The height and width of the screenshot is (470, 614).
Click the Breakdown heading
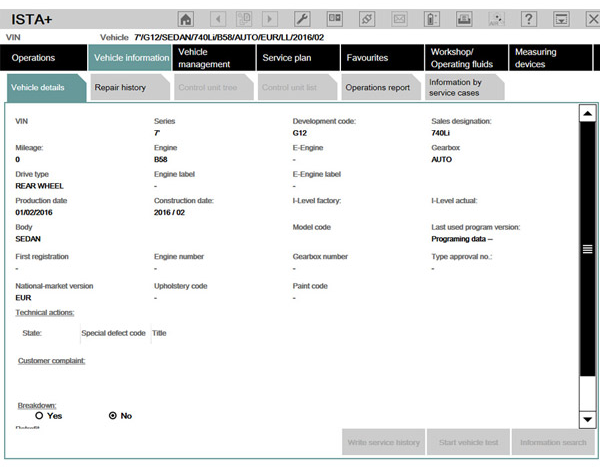point(37,405)
